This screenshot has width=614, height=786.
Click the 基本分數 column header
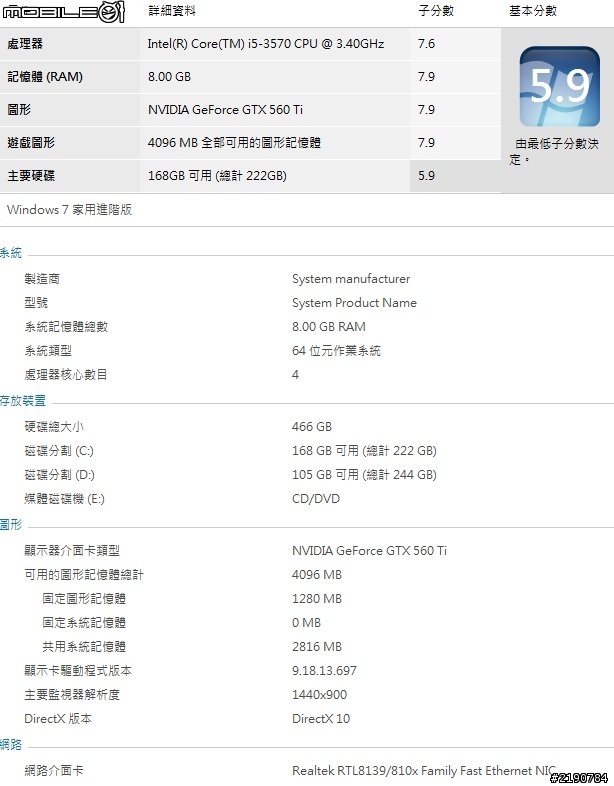click(533, 11)
